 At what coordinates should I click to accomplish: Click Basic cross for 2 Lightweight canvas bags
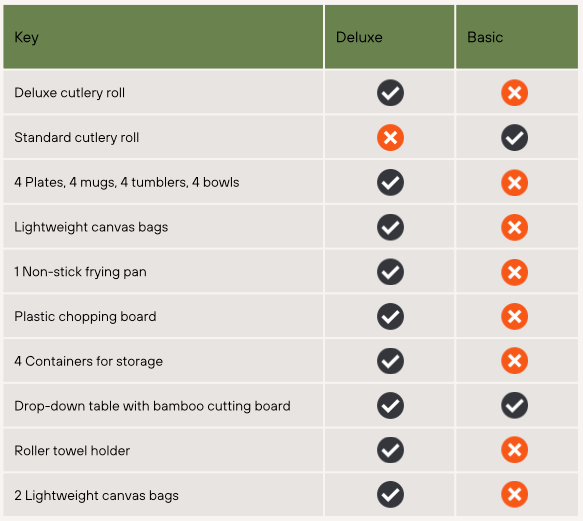[x=514, y=495]
